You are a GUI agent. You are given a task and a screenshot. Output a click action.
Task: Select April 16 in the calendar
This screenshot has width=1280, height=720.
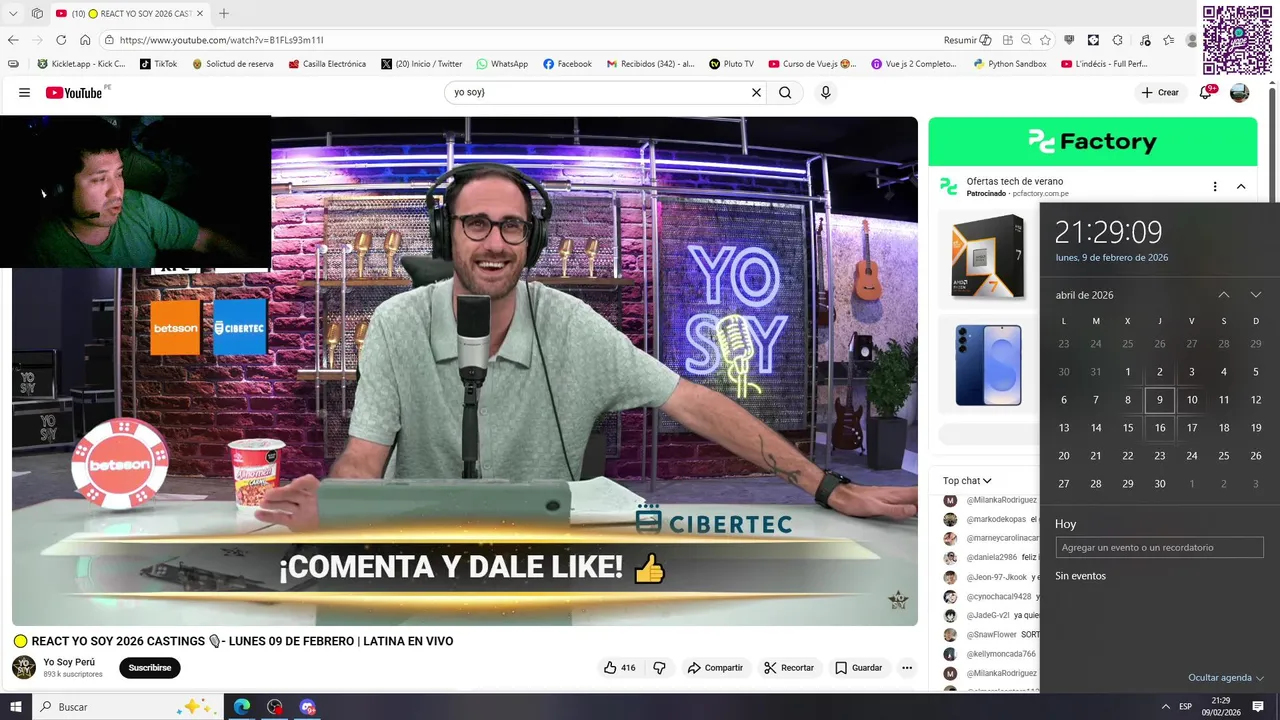coord(1160,428)
